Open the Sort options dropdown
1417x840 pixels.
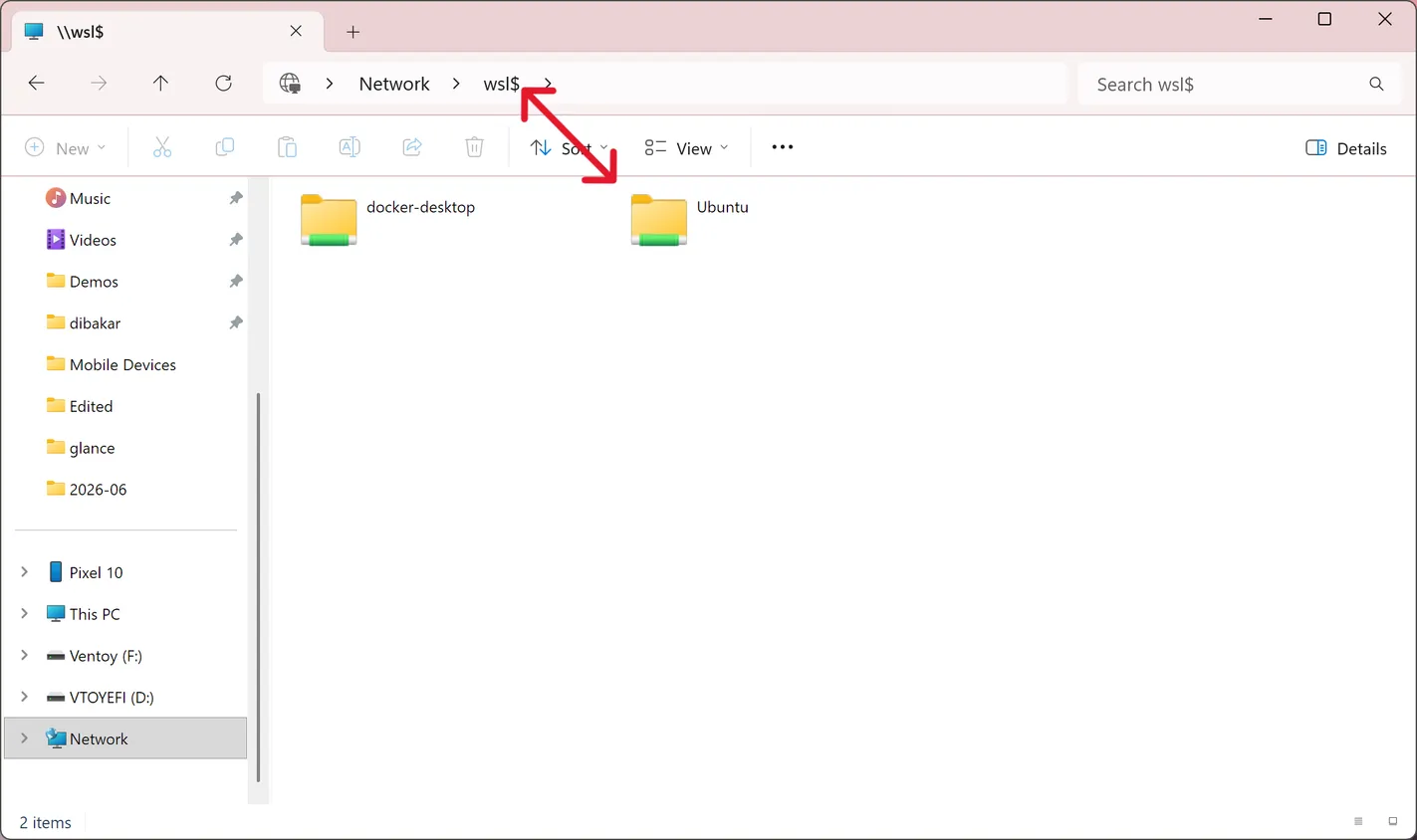(569, 147)
